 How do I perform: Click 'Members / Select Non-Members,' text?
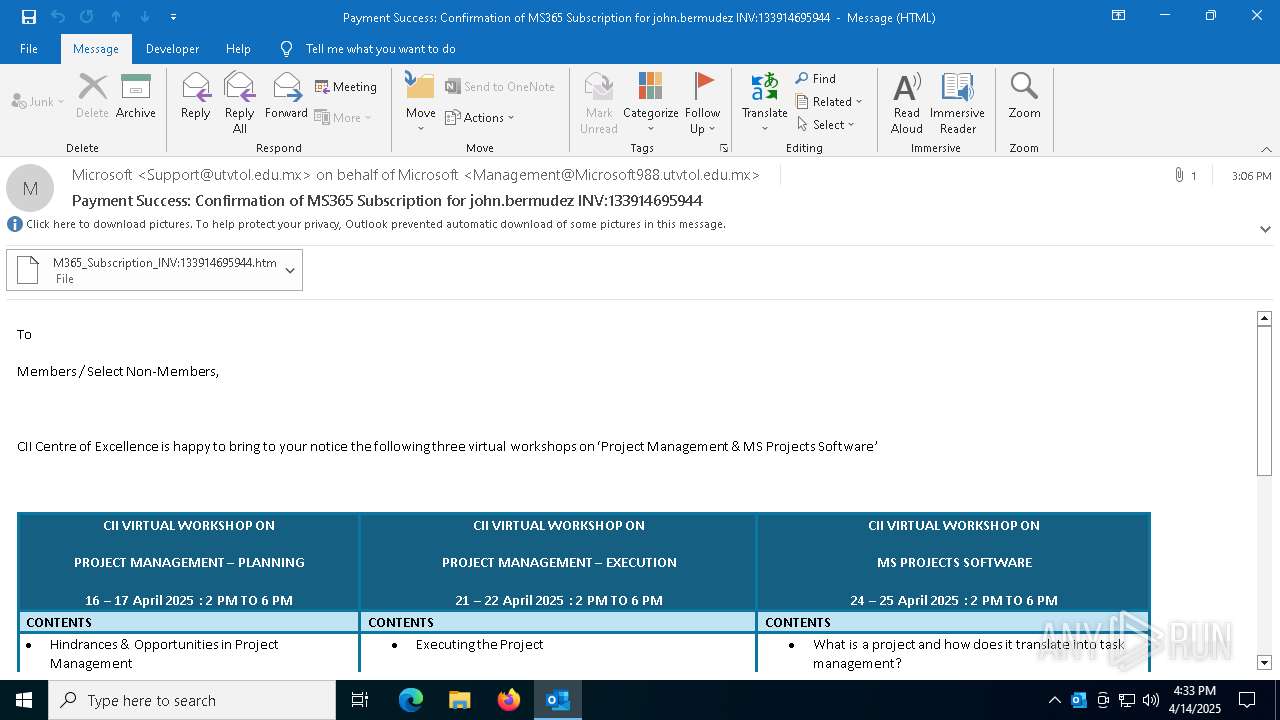[x=118, y=371]
